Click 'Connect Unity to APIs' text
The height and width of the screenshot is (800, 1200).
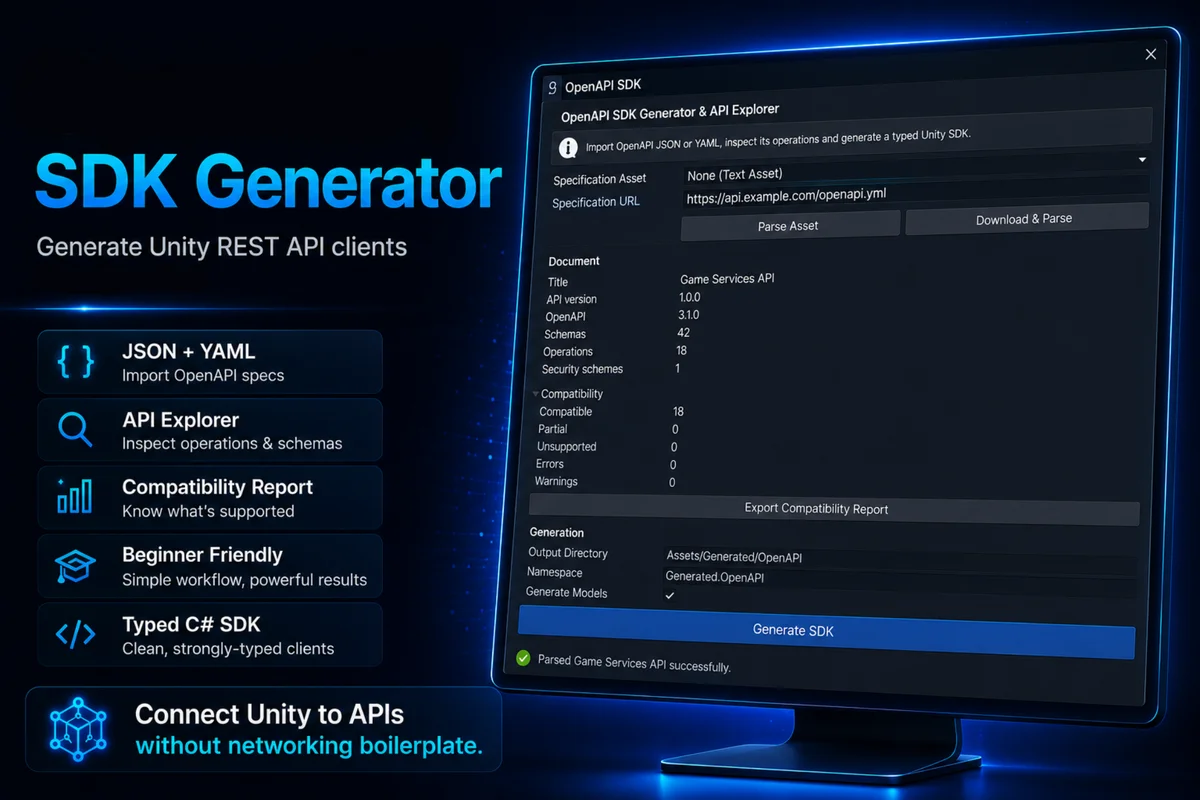pos(269,714)
